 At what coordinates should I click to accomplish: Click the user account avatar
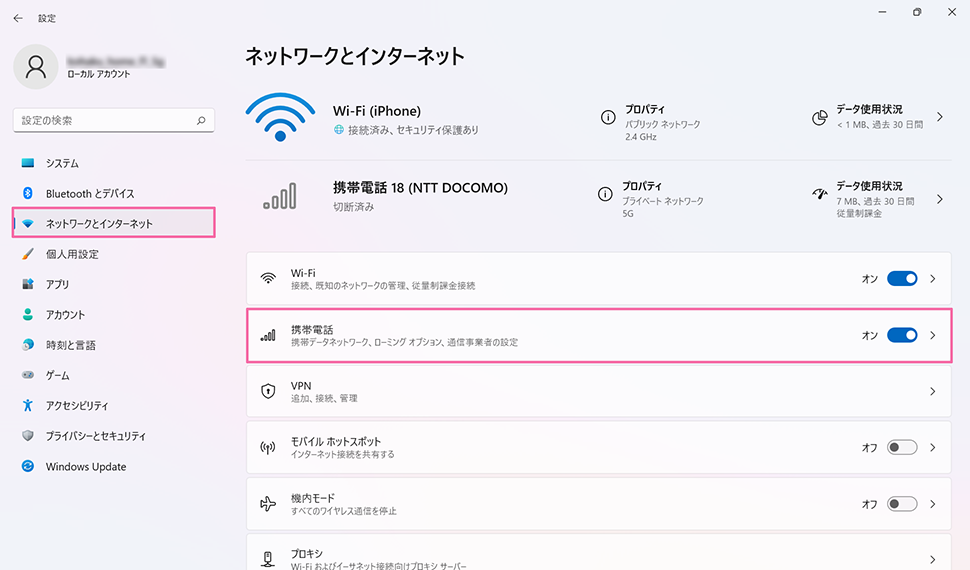37,66
